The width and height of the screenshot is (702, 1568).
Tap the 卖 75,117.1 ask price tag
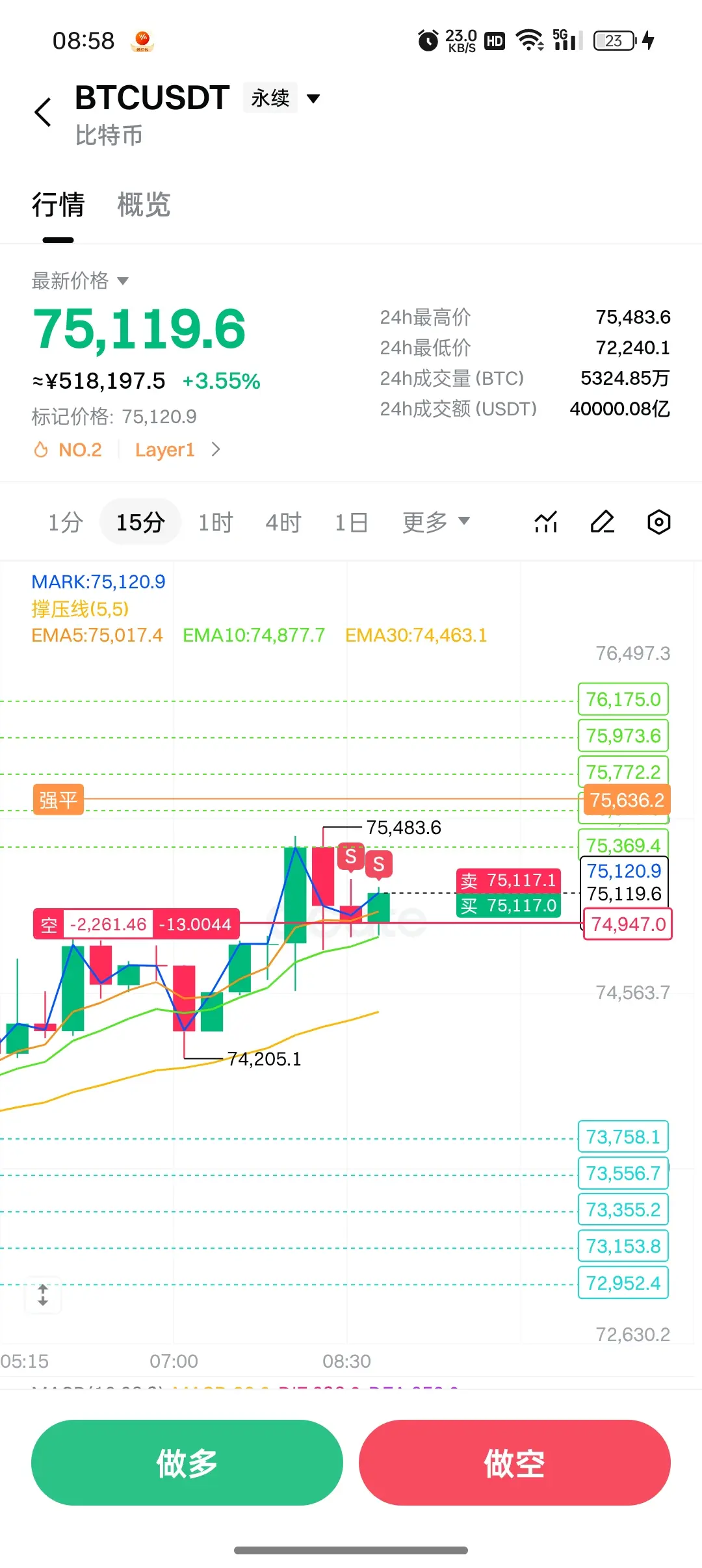click(508, 881)
